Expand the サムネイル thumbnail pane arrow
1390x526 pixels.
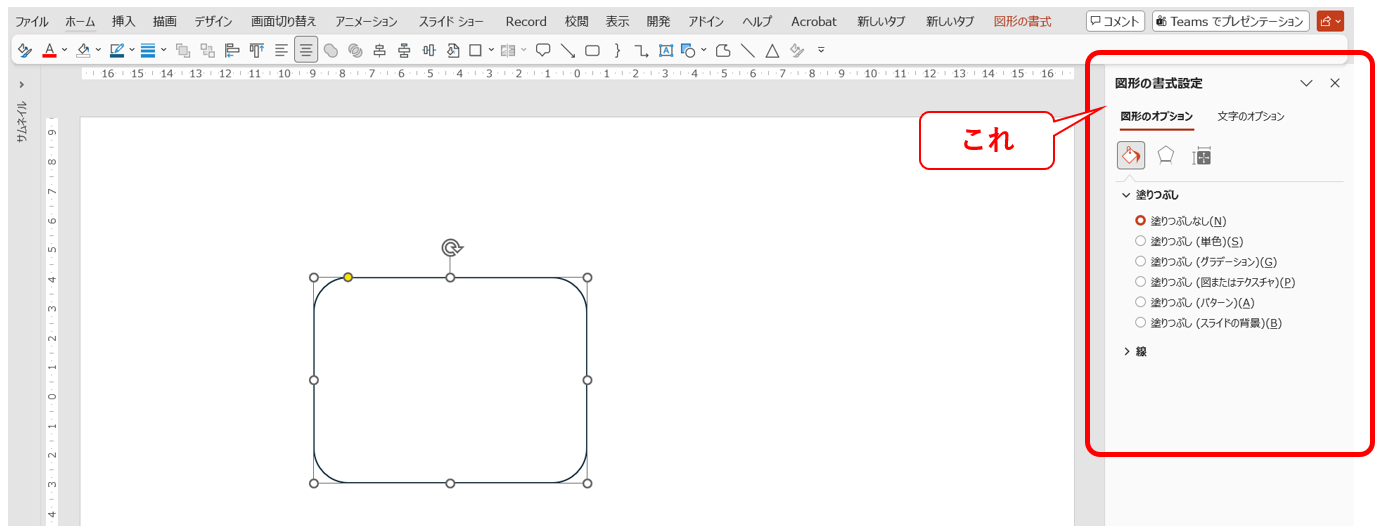(22, 85)
